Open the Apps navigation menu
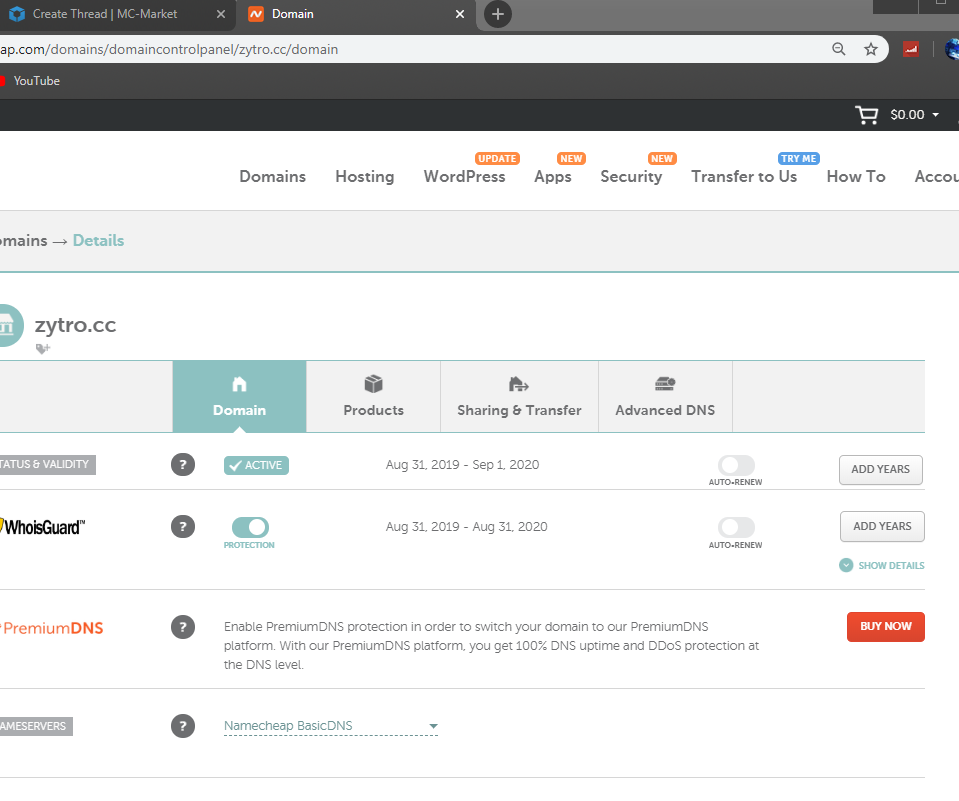959x801 pixels. pyautogui.click(x=553, y=177)
